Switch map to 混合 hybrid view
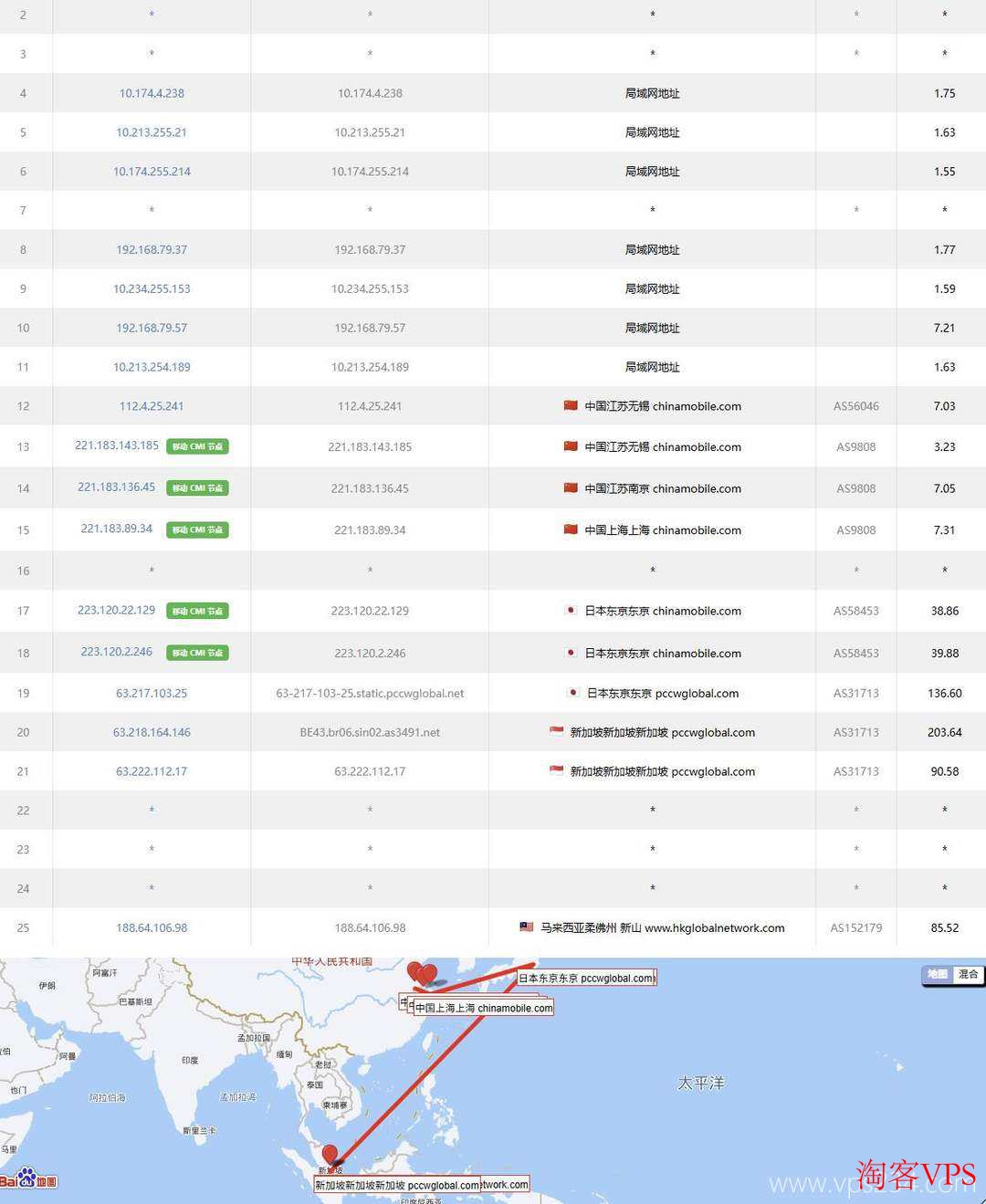 [967, 974]
